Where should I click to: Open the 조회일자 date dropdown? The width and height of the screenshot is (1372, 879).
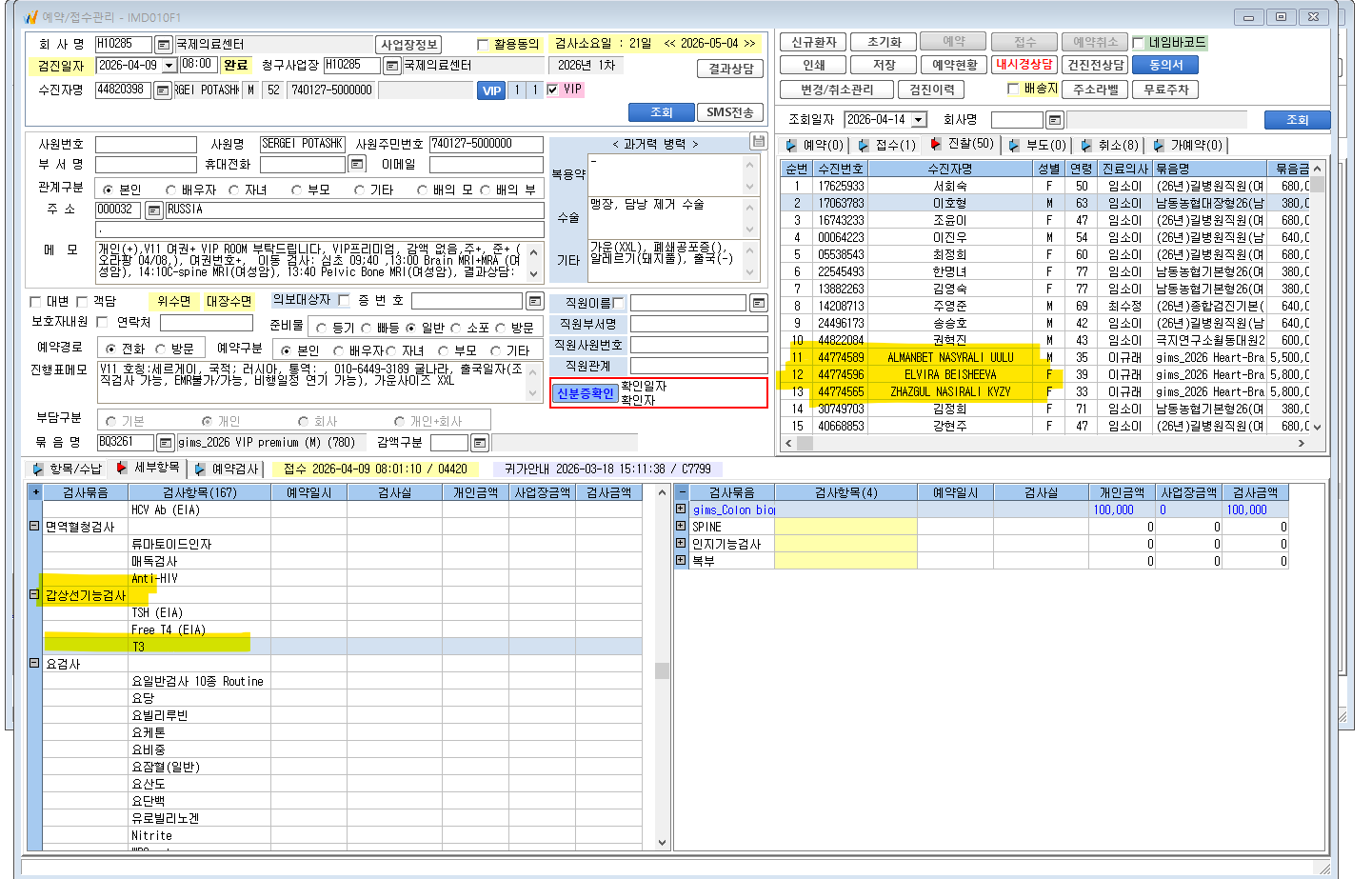pyautogui.click(x=919, y=120)
